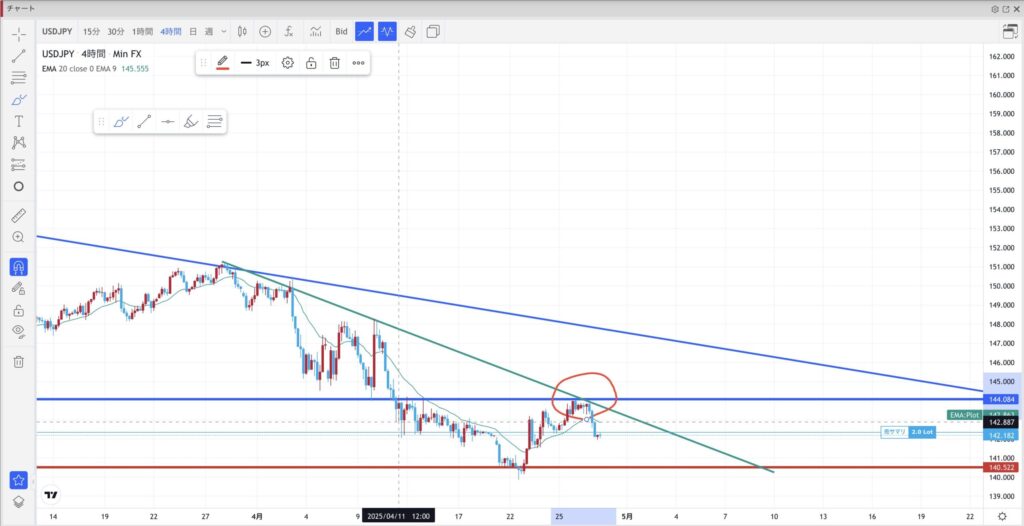The height and width of the screenshot is (526, 1024).
Task: Click the EMA 20 close indicator legend
Action: pos(95,69)
